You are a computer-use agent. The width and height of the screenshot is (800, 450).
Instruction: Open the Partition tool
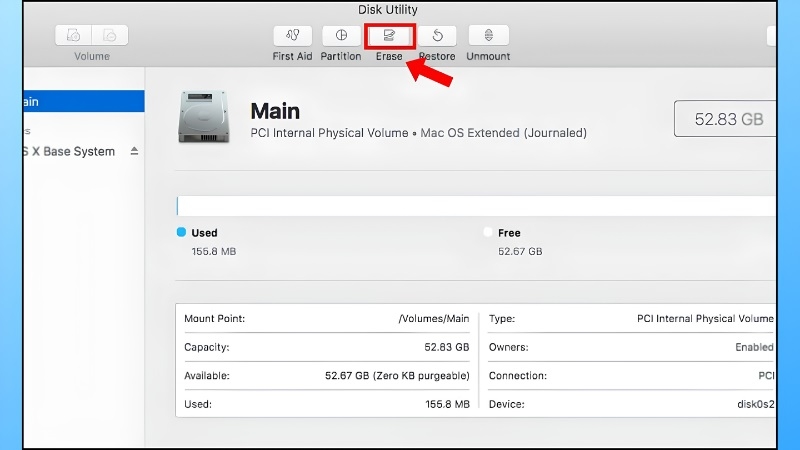tap(341, 35)
